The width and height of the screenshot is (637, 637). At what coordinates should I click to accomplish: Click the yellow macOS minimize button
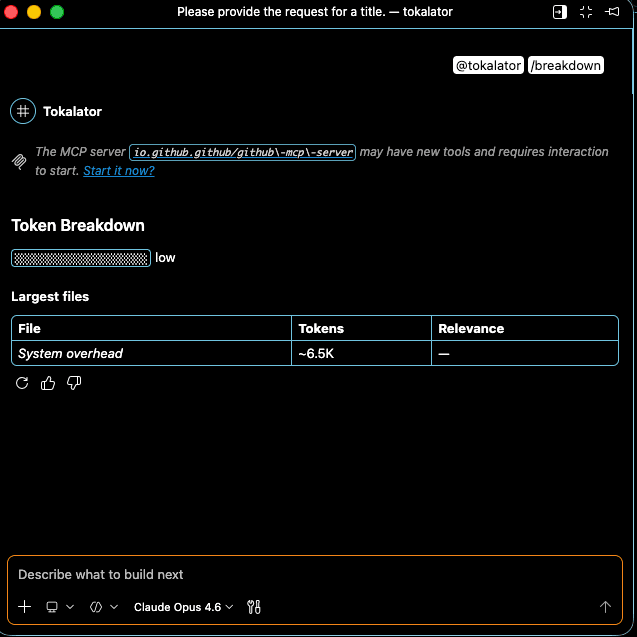(x=34, y=12)
